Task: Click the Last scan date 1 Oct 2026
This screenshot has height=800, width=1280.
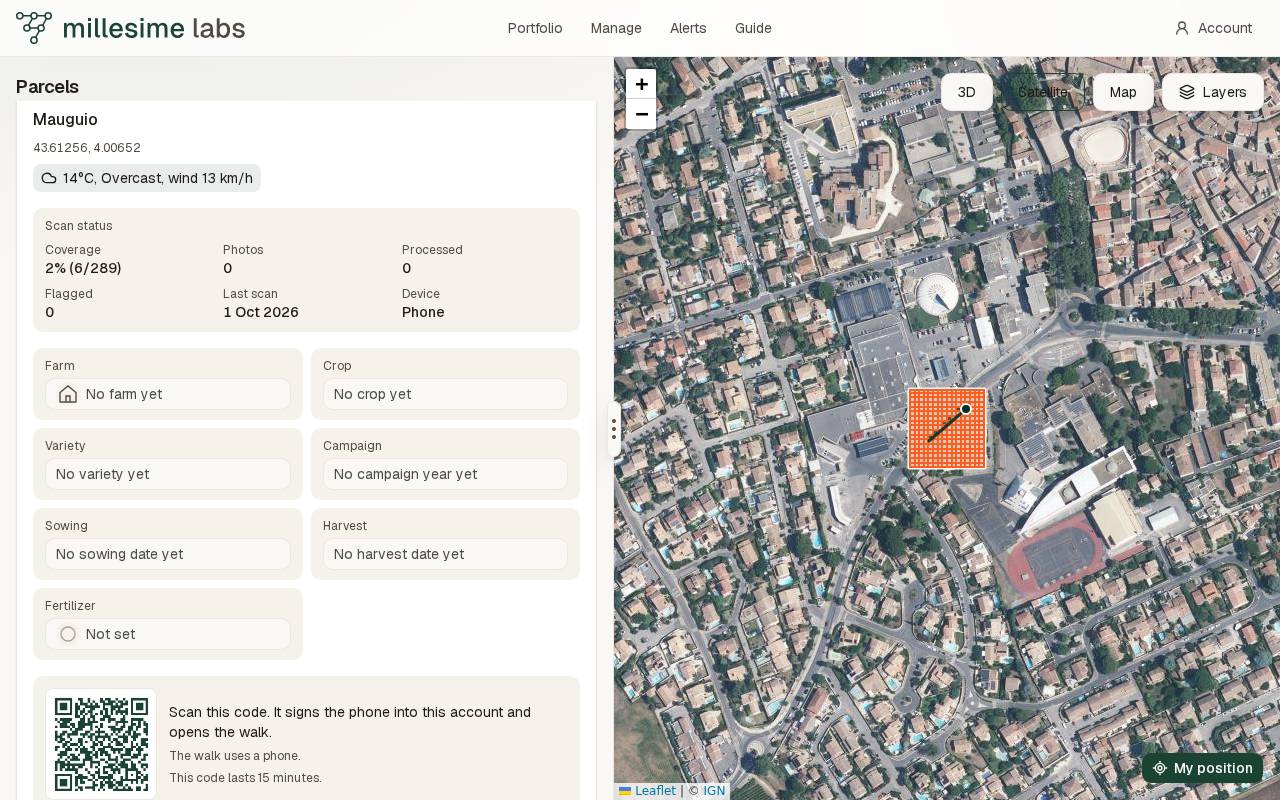Action: pyautogui.click(x=261, y=312)
